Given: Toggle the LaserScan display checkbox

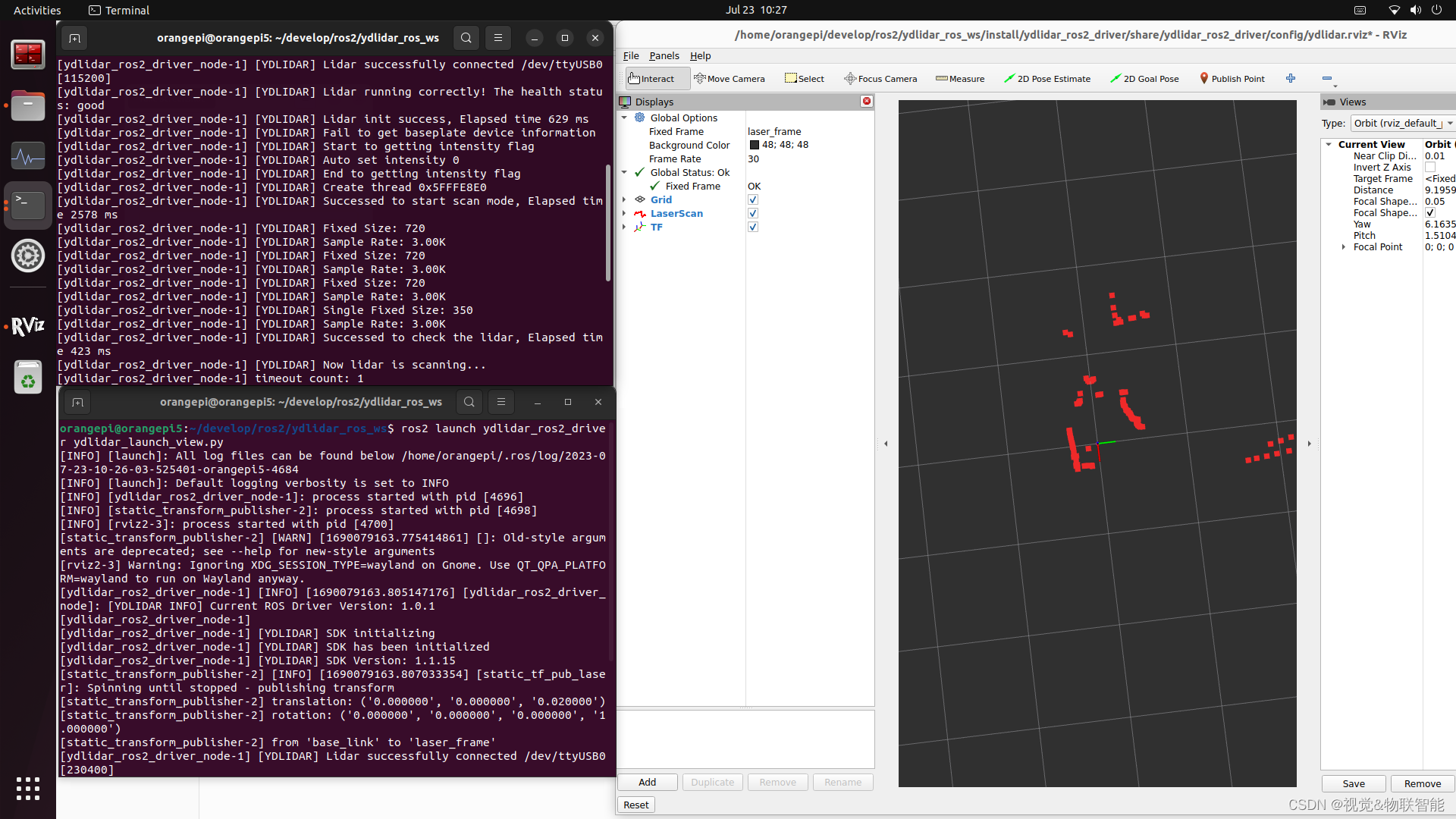Looking at the screenshot, I should click(753, 213).
